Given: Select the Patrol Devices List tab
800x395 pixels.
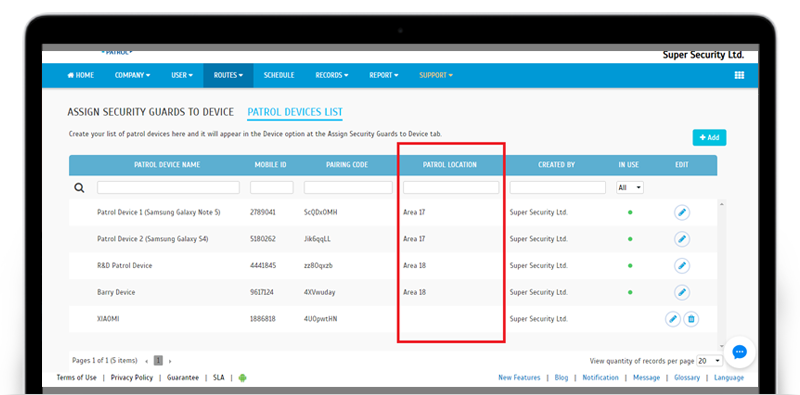Looking at the screenshot, I should pyautogui.click(x=295, y=112).
